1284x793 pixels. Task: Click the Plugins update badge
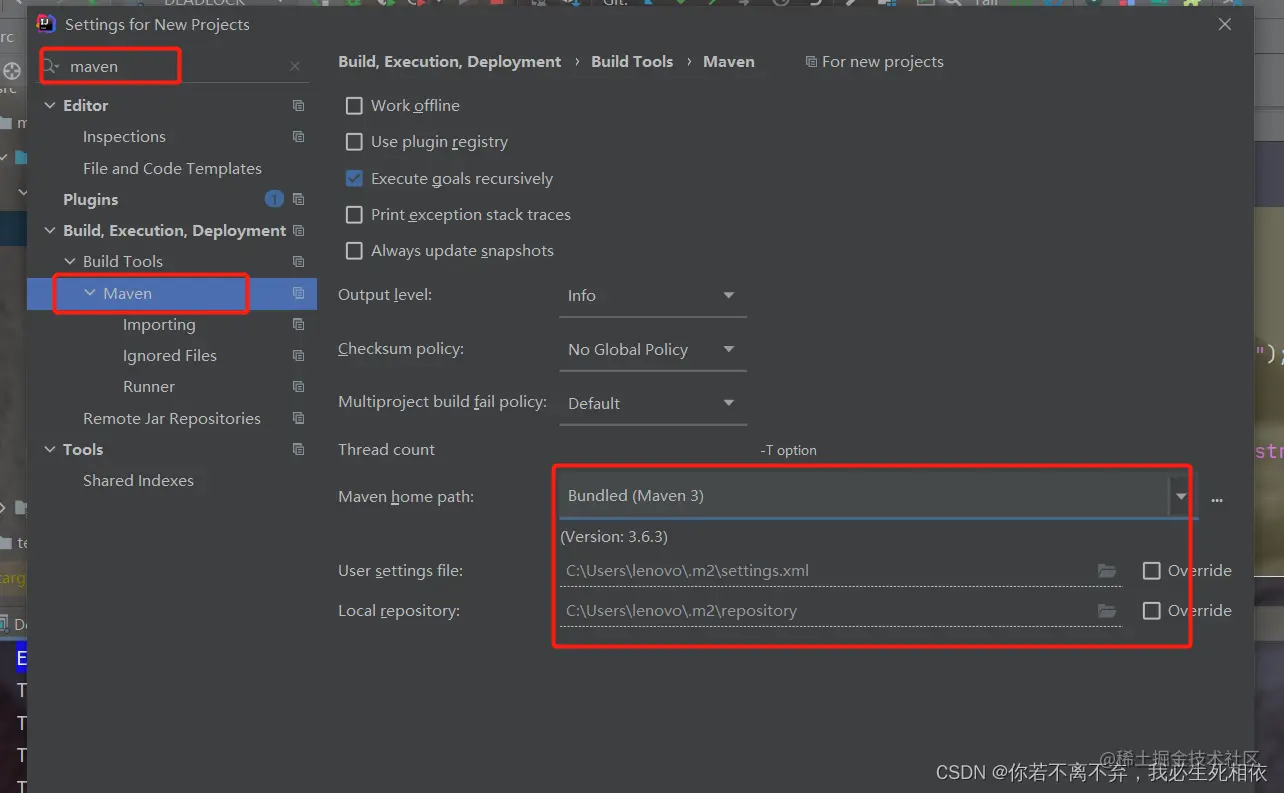[x=274, y=199]
